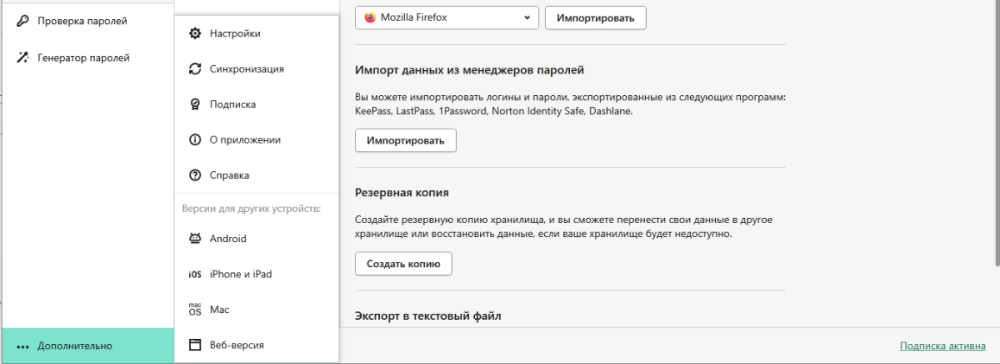
Task: Open Настройки from the popup menu
Action: (256, 33)
